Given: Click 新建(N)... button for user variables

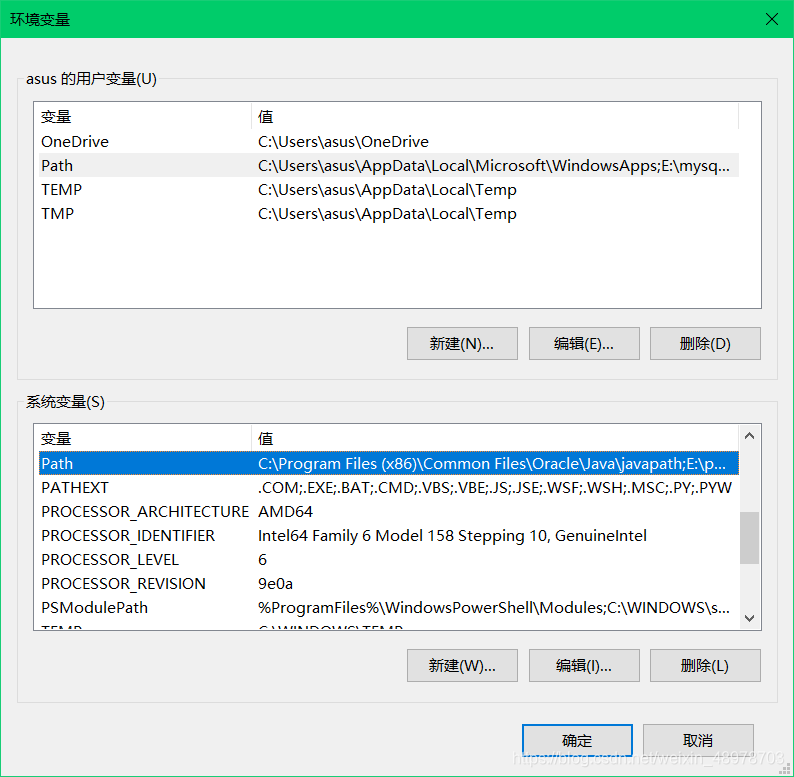Looking at the screenshot, I should (x=462, y=343).
